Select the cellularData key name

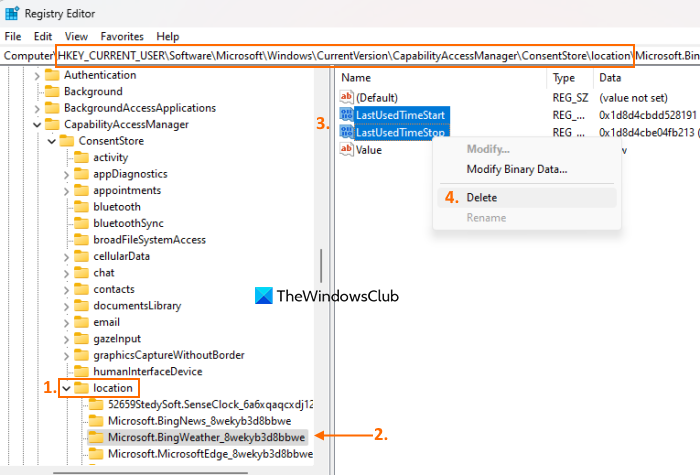pos(121,256)
